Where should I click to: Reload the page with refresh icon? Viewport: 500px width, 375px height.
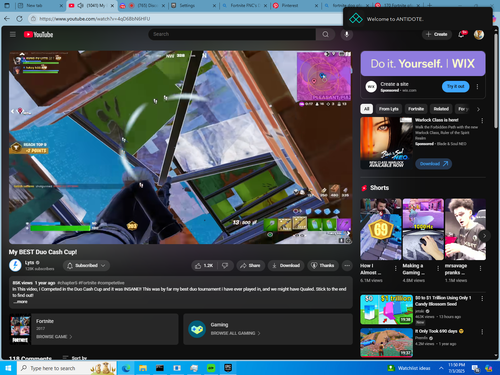coord(19,19)
